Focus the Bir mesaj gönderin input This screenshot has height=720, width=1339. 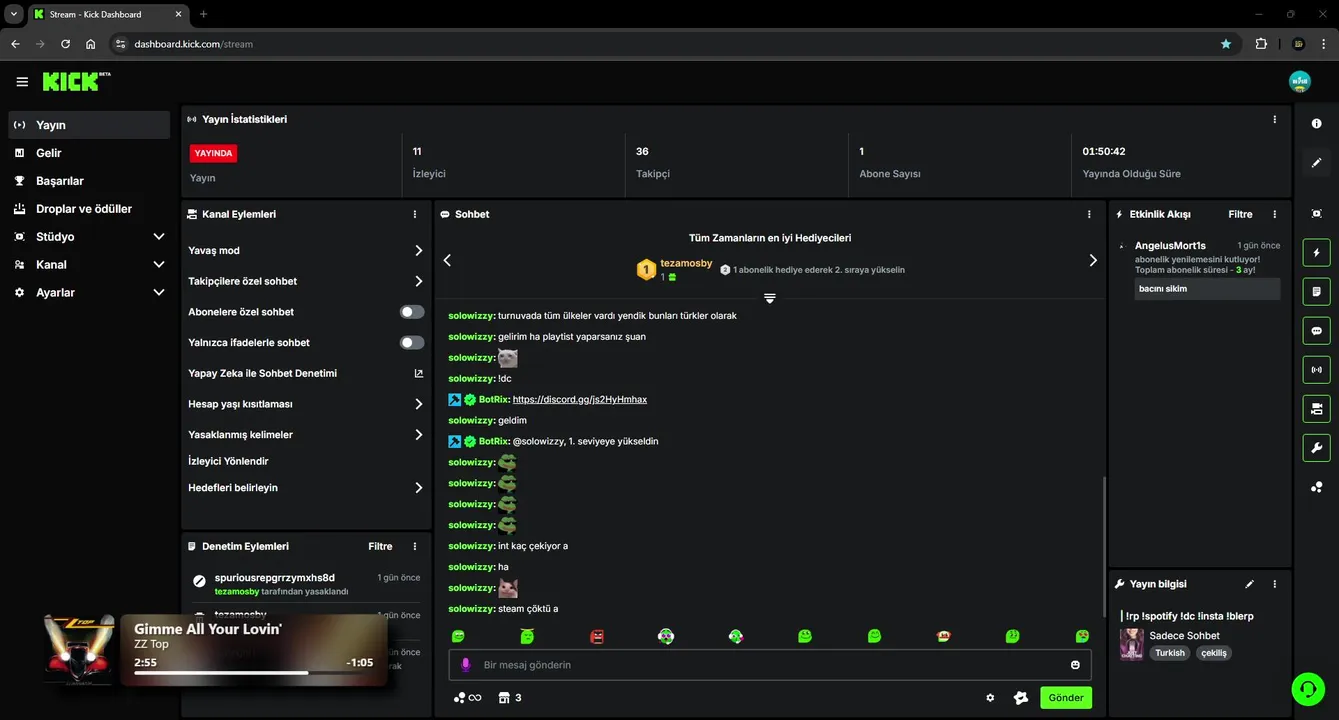click(770, 665)
